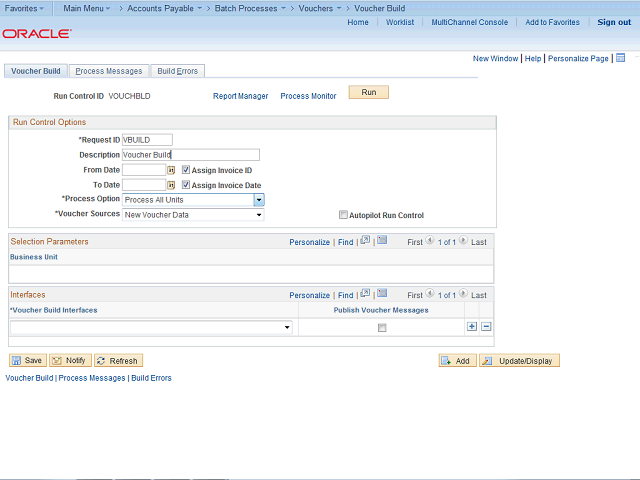Click the Save button
The height and width of the screenshot is (480, 640).
[28, 360]
